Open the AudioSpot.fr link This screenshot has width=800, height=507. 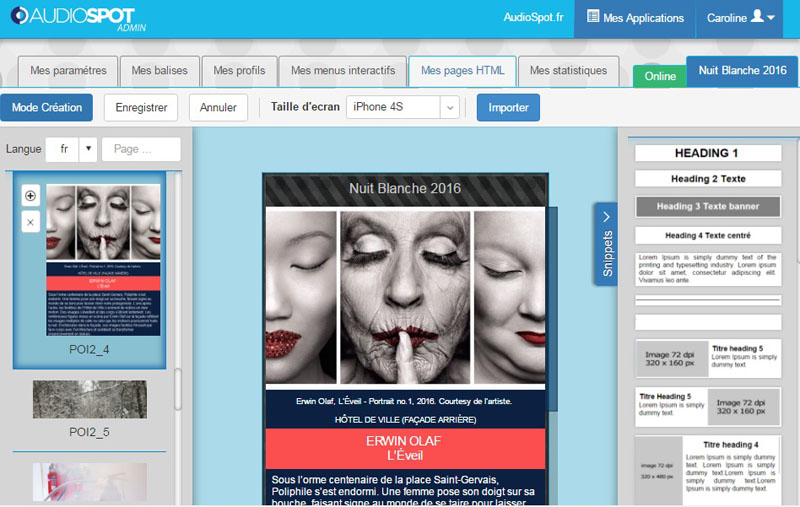pyautogui.click(x=534, y=17)
